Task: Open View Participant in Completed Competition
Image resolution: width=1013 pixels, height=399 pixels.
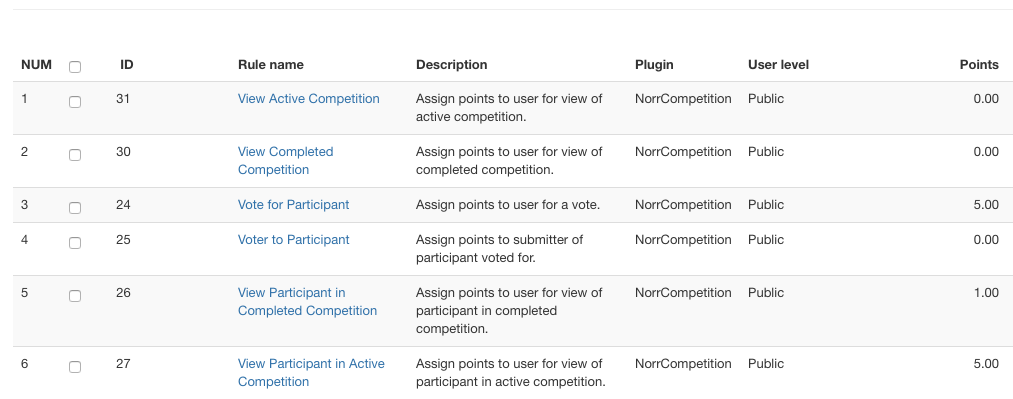Action: 308,302
